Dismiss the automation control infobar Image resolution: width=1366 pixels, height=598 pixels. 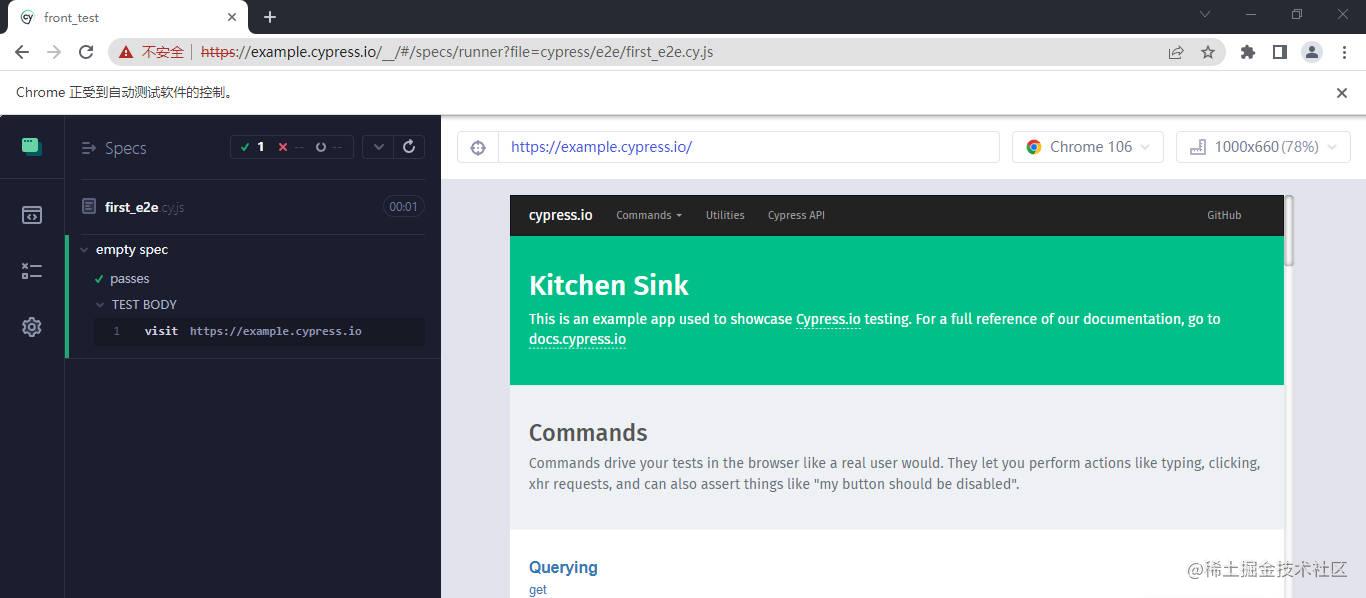[1342, 93]
